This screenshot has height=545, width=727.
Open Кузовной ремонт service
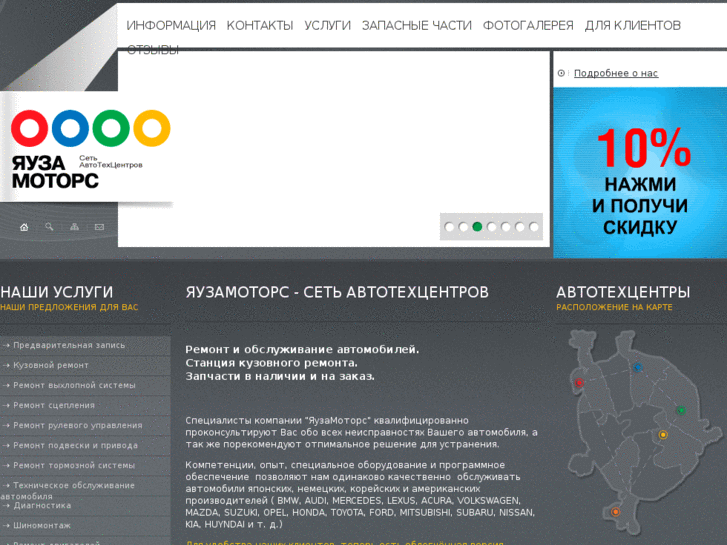tap(85, 365)
